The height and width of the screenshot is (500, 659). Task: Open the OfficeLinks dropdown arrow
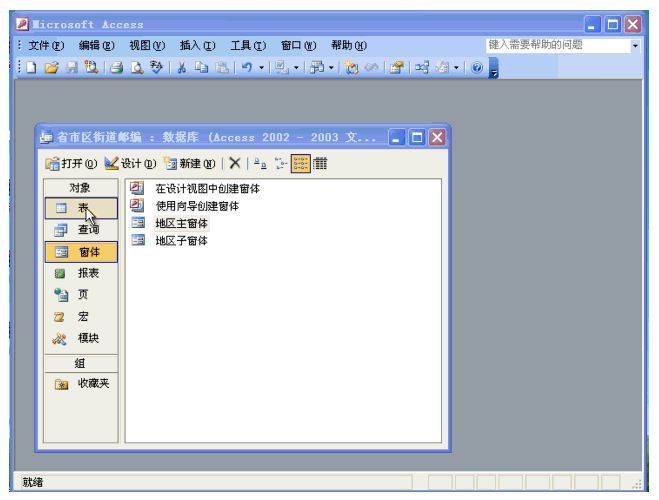pos(296,68)
